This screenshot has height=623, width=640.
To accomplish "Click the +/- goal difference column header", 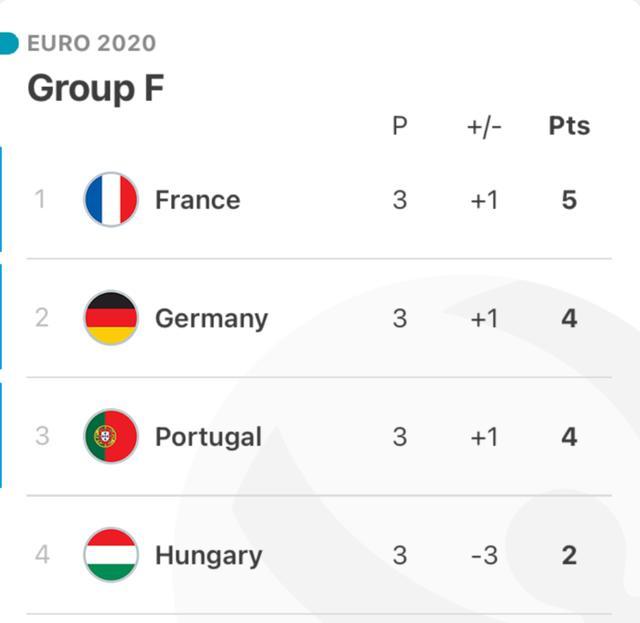I will [x=484, y=126].
